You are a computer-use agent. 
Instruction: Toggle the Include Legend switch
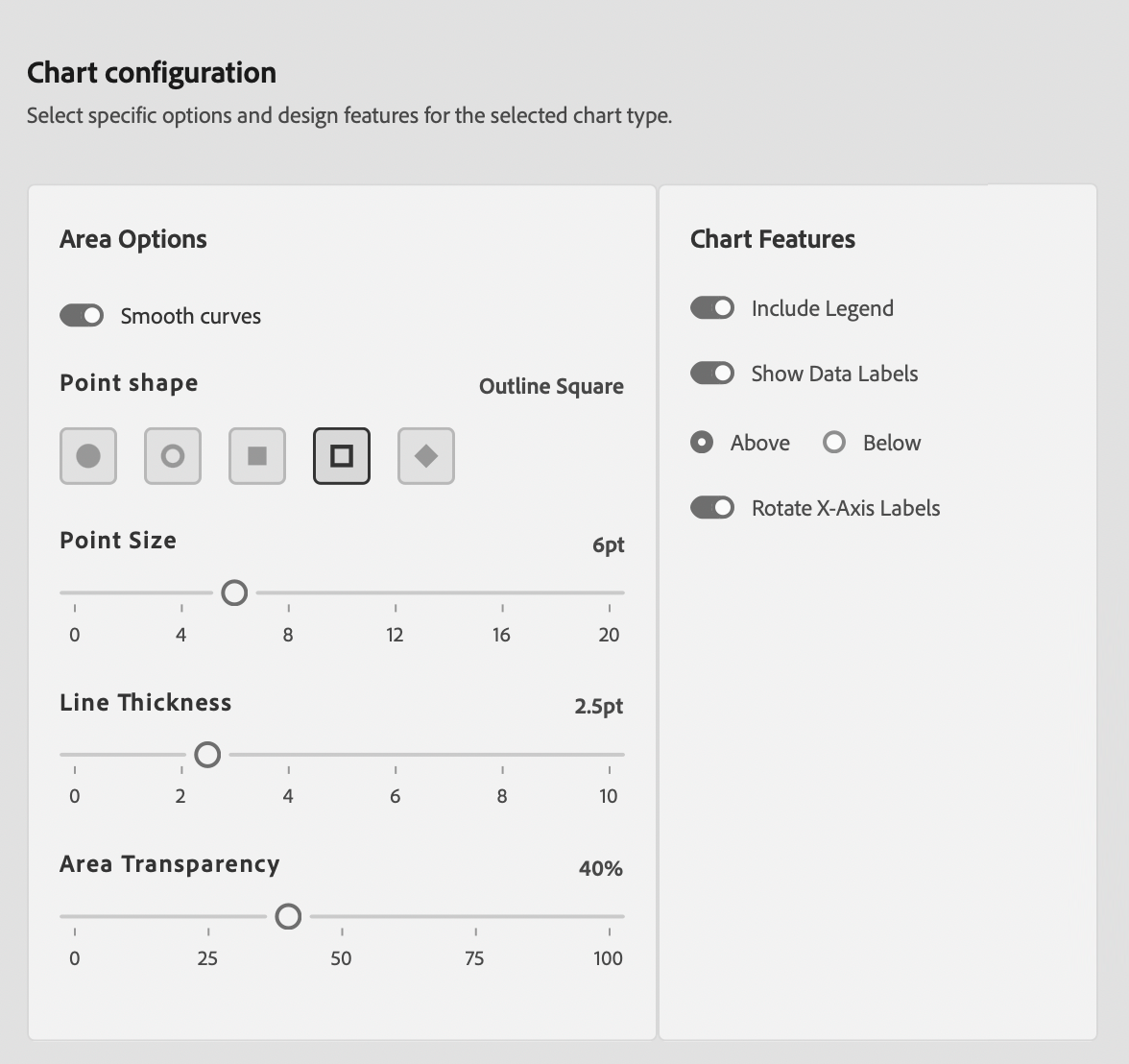click(712, 307)
